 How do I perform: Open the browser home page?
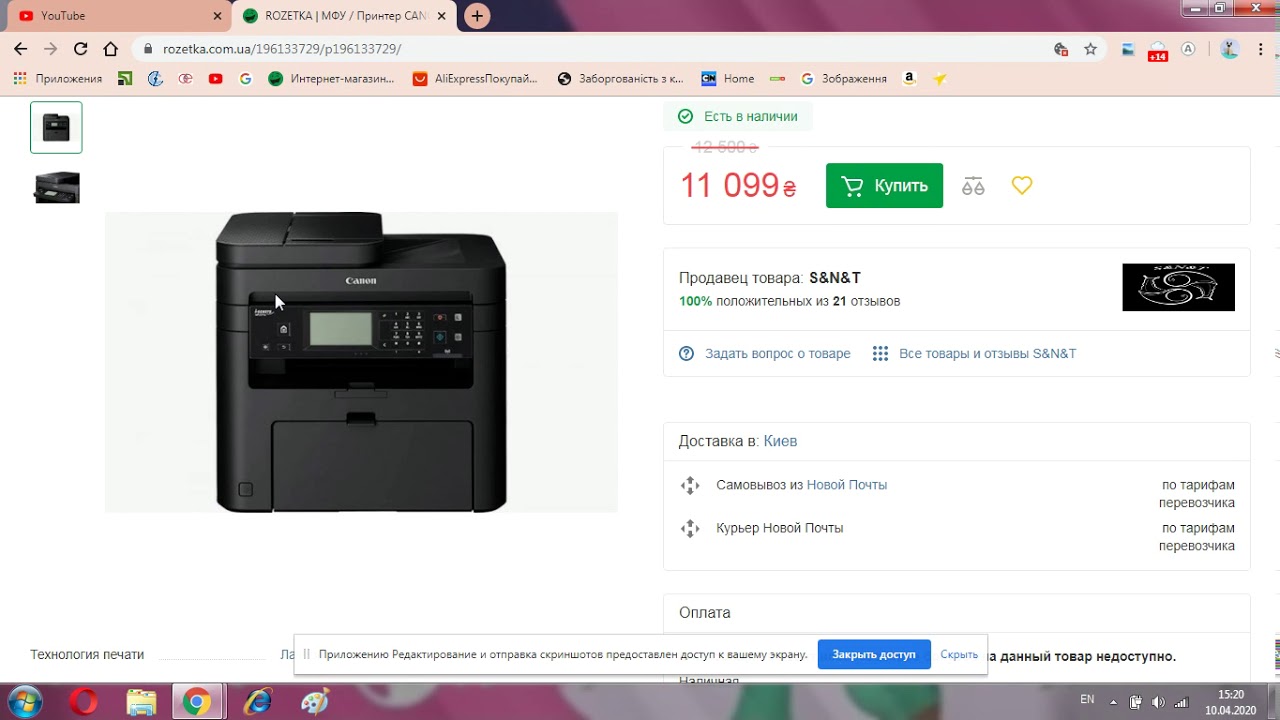coord(111,49)
